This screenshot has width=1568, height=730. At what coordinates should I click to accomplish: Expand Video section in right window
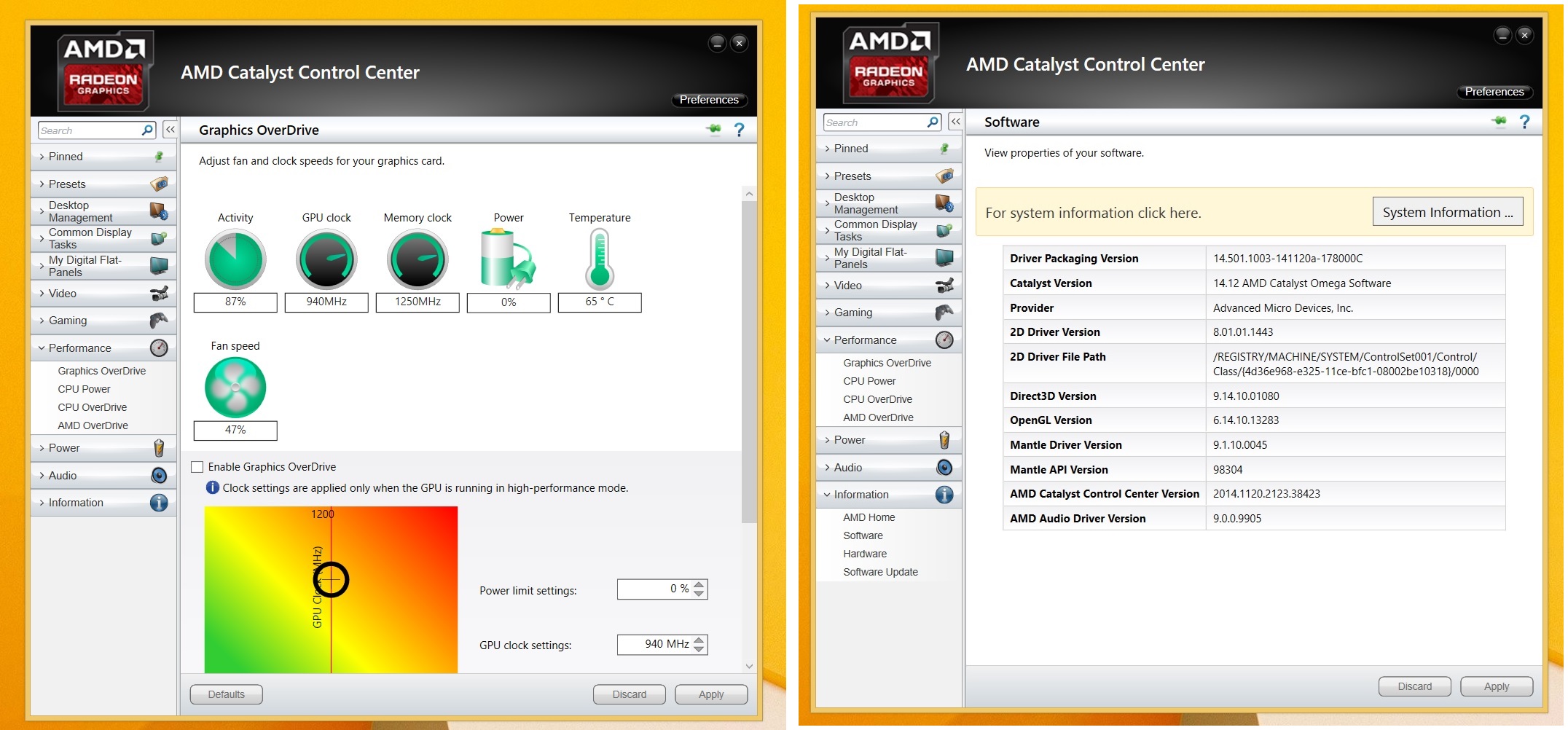(x=888, y=286)
